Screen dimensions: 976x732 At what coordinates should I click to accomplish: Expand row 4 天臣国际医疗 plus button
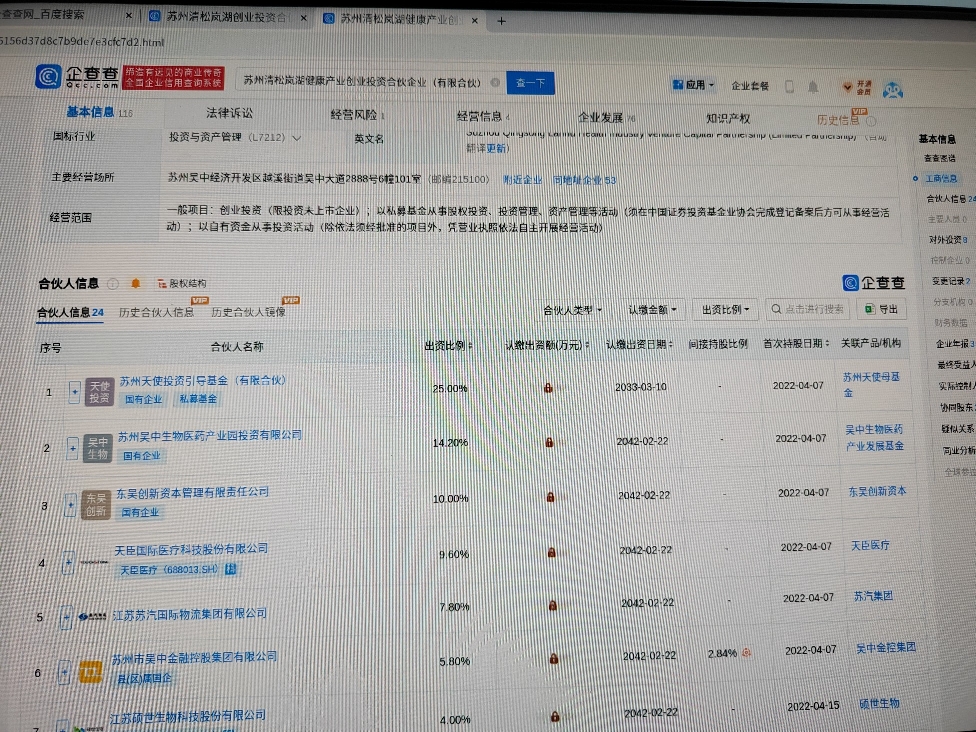pos(68,562)
